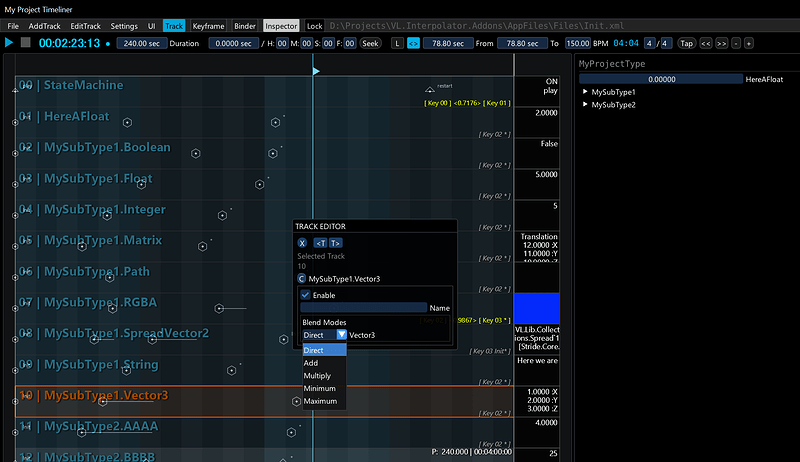Screen dimensions: 800x462
Task: Select the 06 | MySubType1.Path track label
Action: (x=85, y=271)
